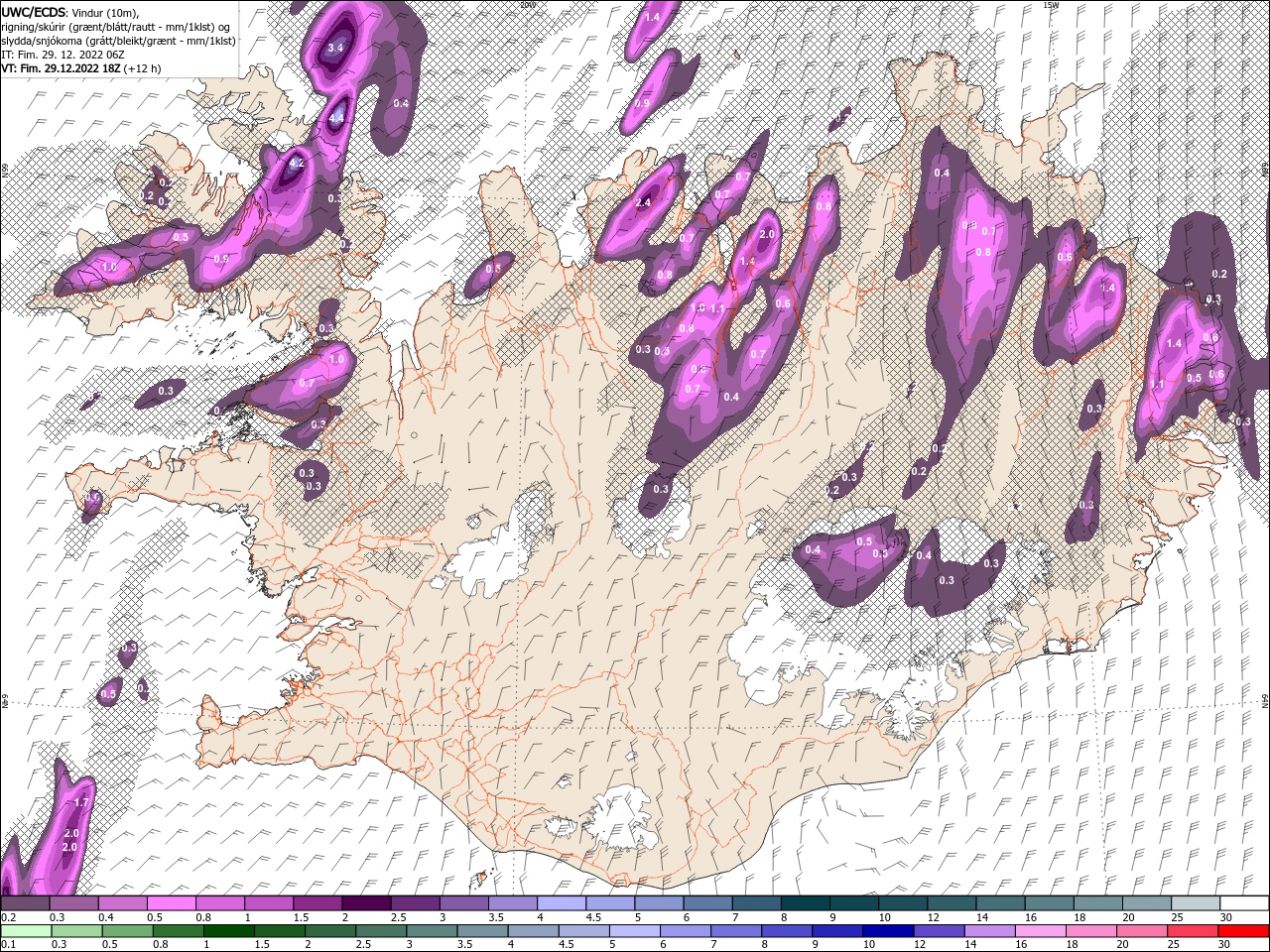1270x952 pixels.
Task: Pick the dark purple 2 swatch in snow legend
Action: [x=365, y=903]
